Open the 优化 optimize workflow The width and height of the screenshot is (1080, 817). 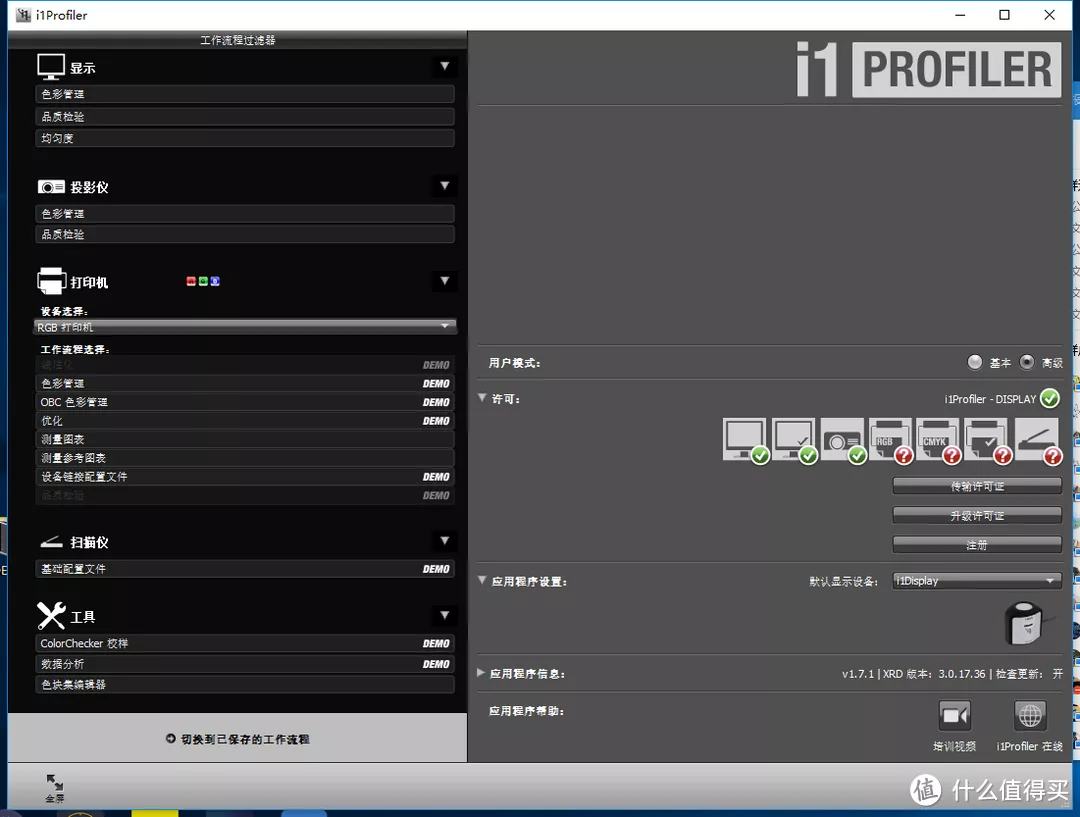(245, 420)
